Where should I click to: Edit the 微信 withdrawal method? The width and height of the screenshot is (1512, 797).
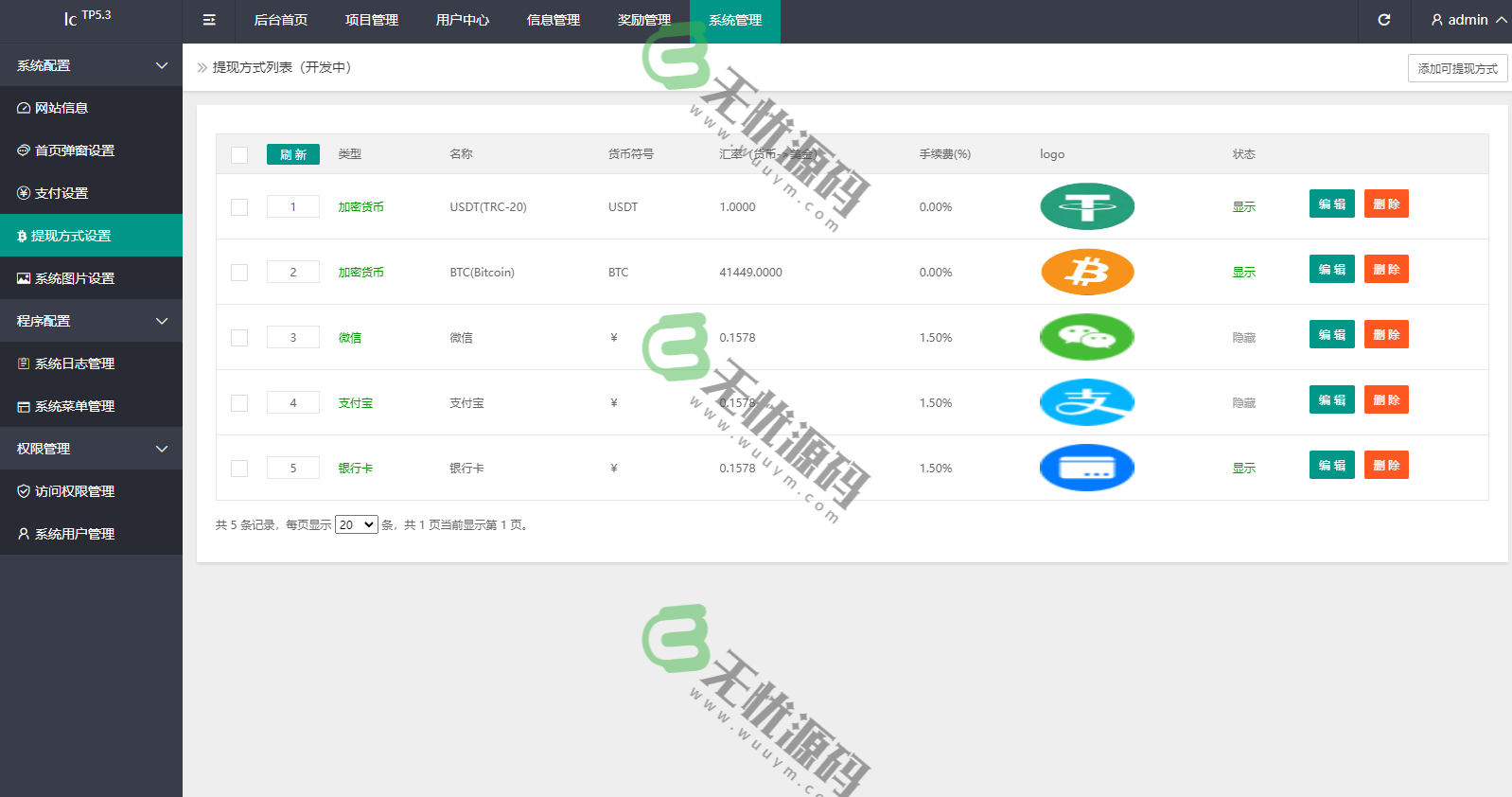(1331, 335)
